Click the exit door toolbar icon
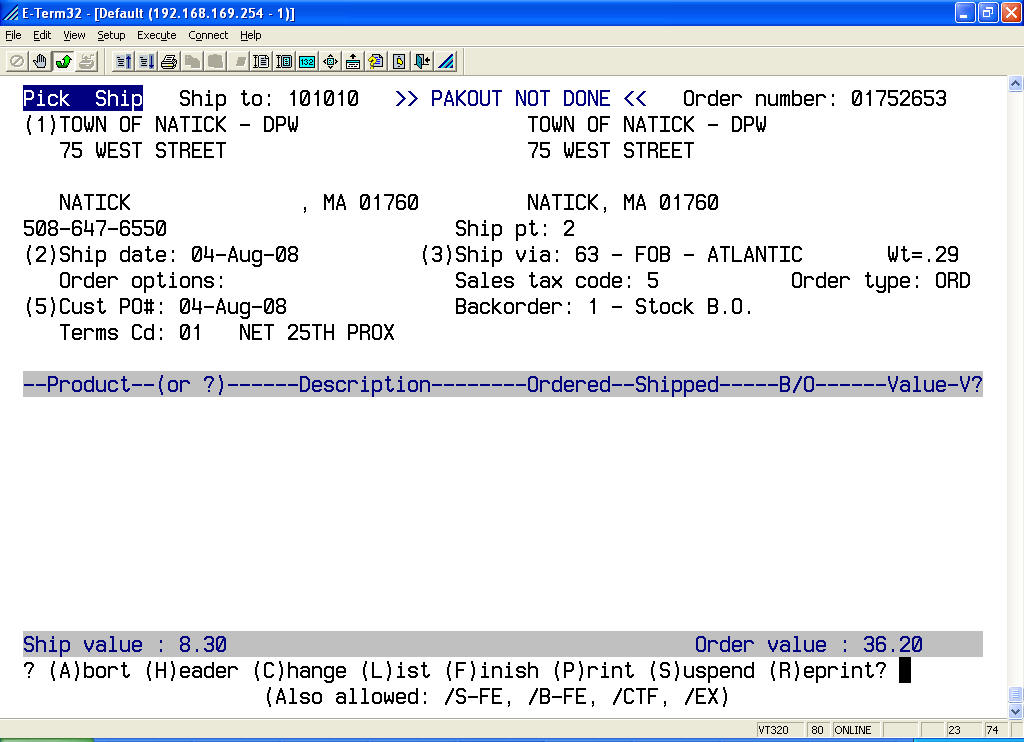1024x742 pixels. [423, 61]
